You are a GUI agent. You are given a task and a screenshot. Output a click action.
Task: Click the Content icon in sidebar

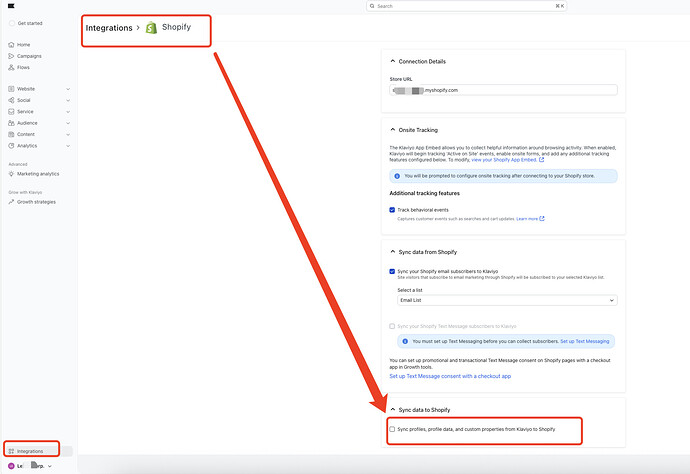click(x=11, y=134)
